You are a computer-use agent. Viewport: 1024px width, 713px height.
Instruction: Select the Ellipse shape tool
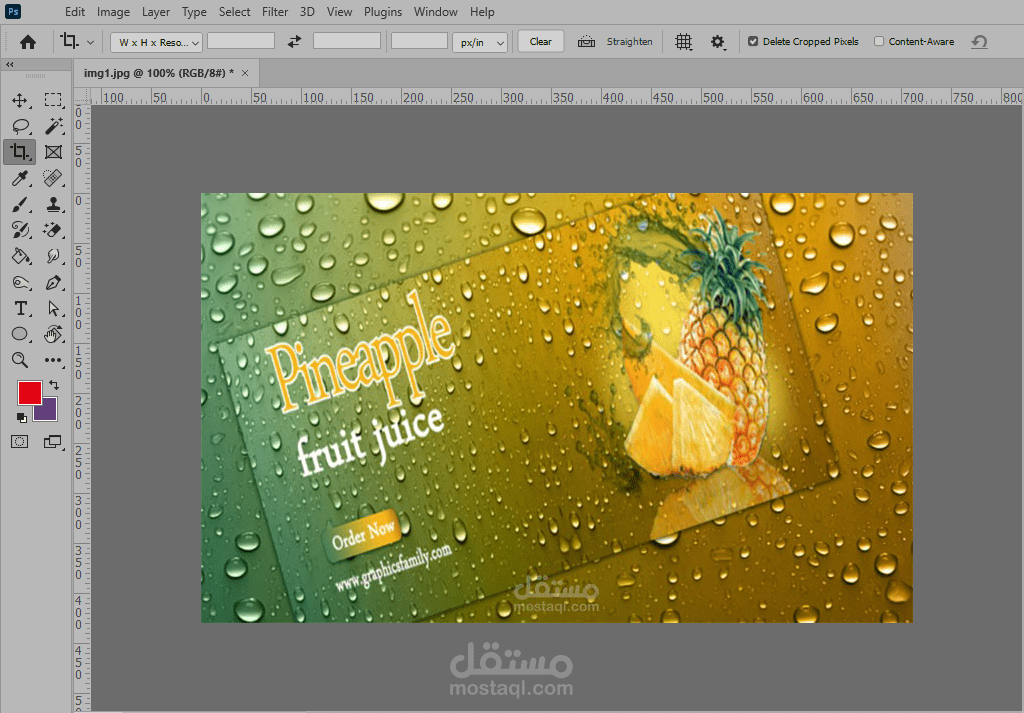click(x=20, y=334)
